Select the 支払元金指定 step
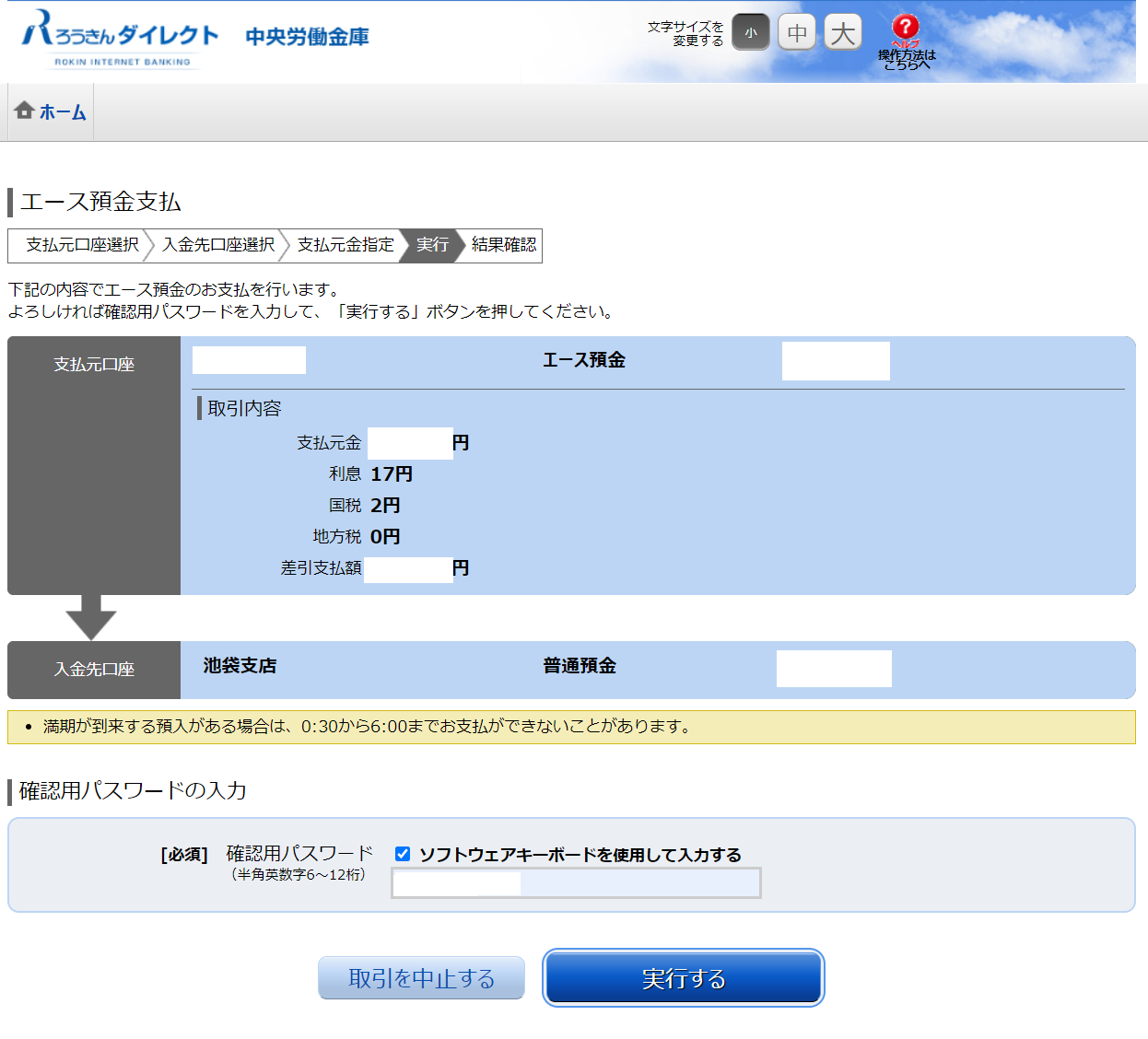Viewport: 1148px width, 1039px height. (346, 245)
